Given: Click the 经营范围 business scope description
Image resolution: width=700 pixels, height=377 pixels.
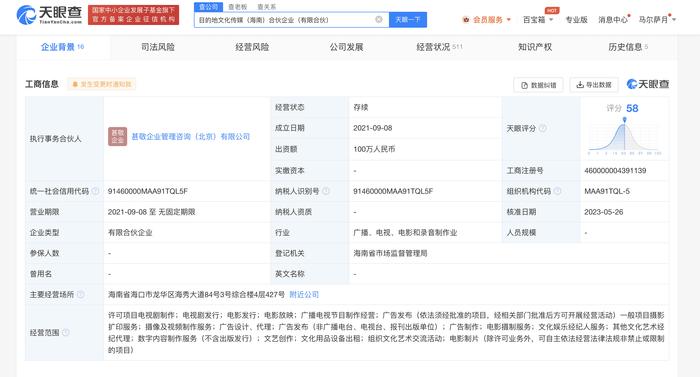Looking at the screenshot, I should coord(386,332).
